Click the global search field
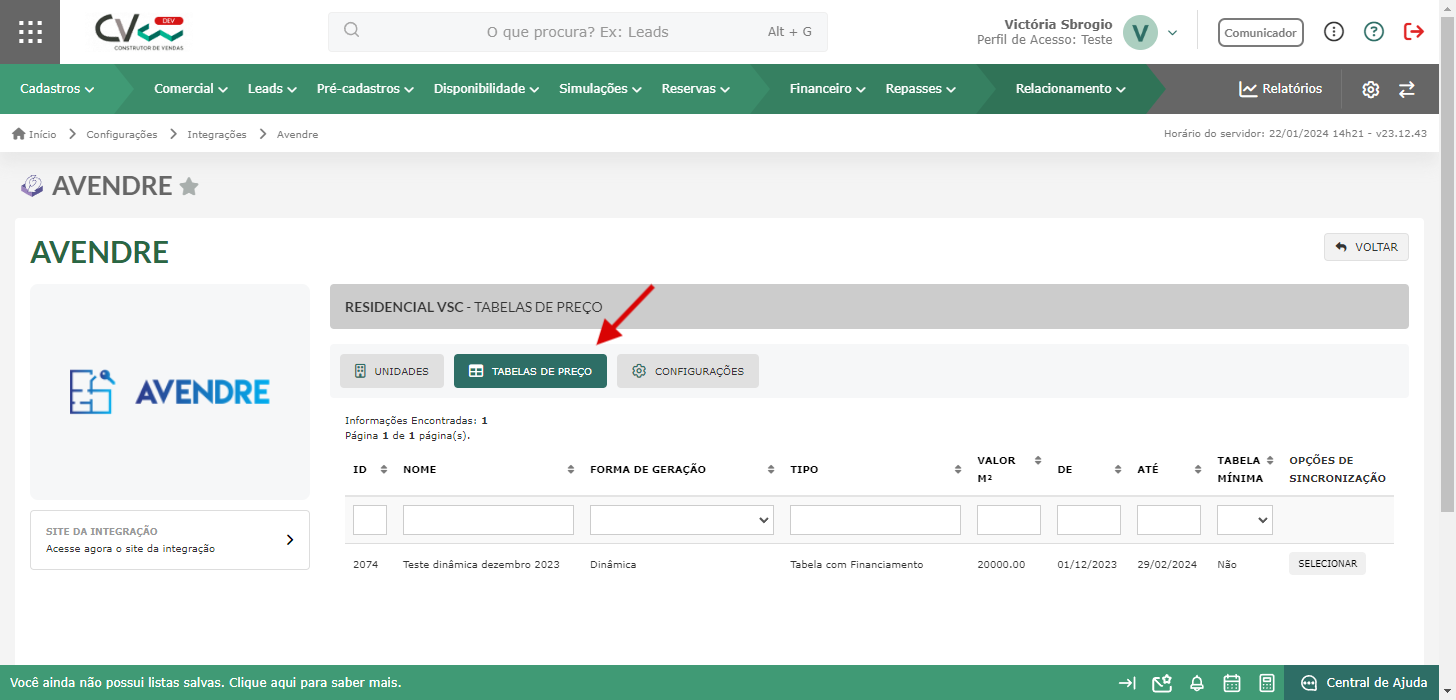Viewport: 1456px width, 700px height. pos(578,32)
